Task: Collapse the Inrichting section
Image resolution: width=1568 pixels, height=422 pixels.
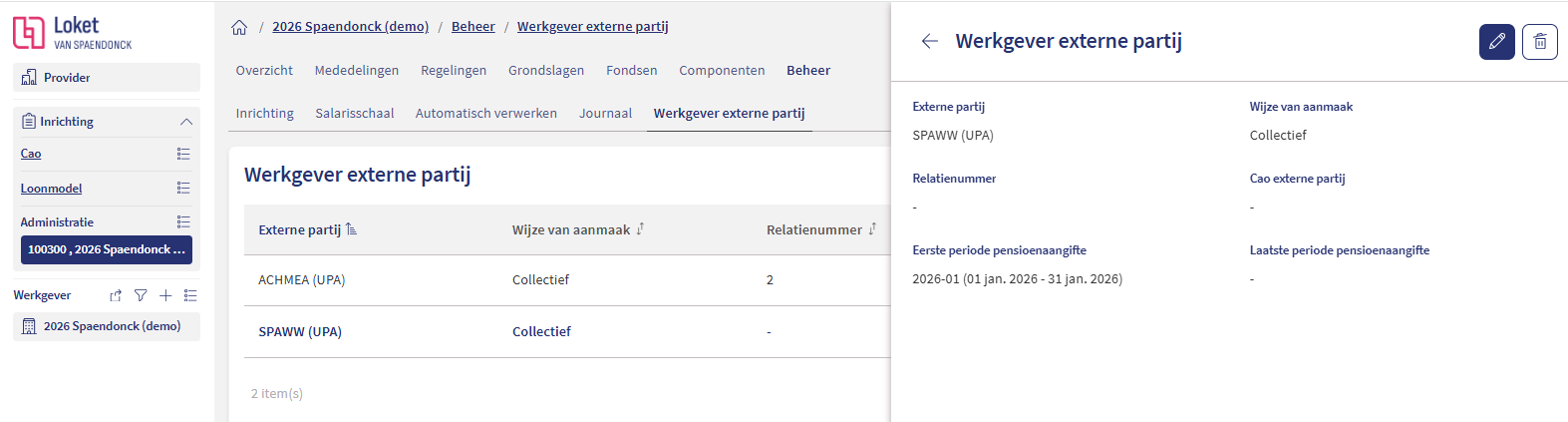Action: [x=185, y=122]
